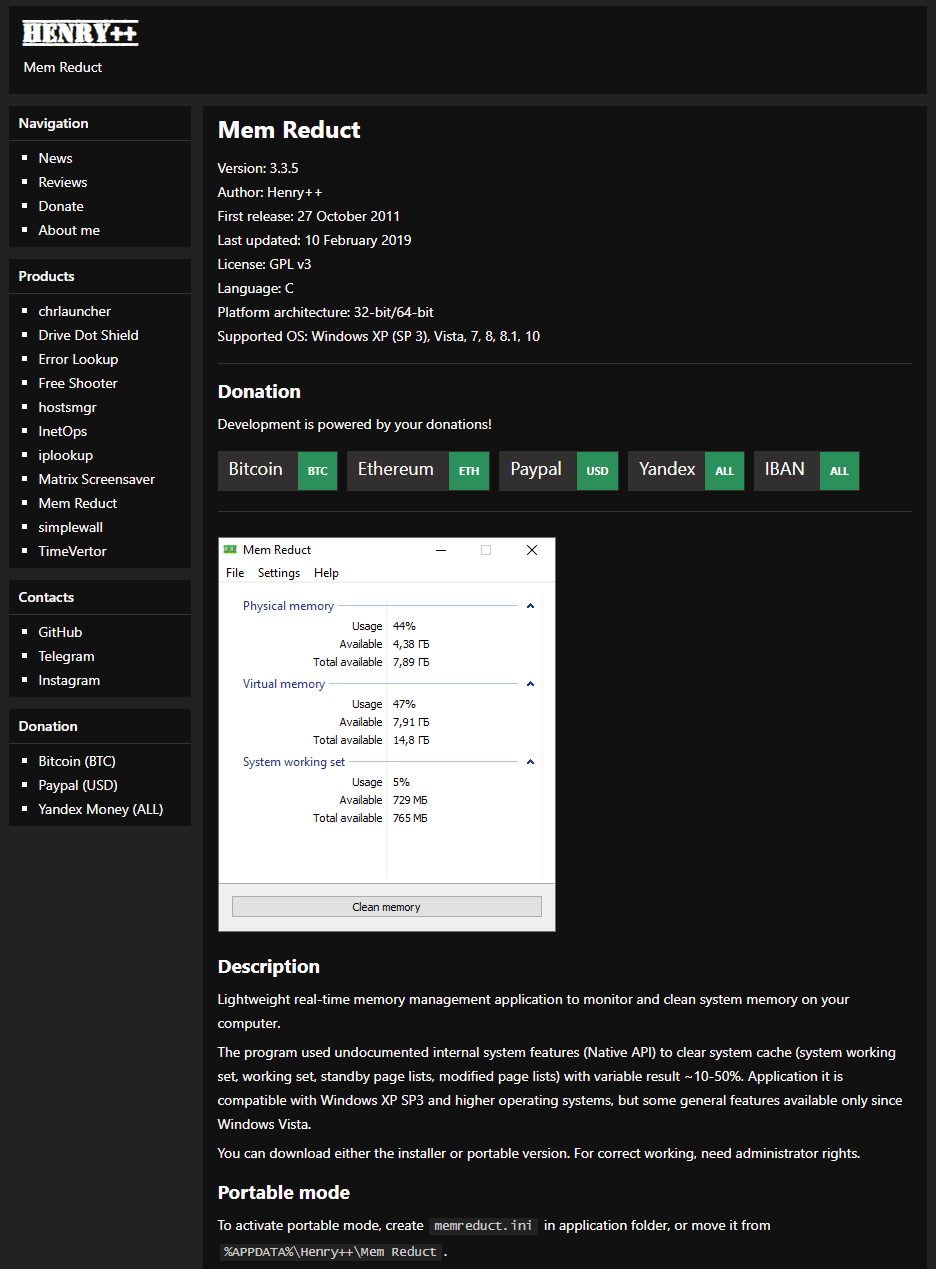Click the License: GPL v3 text
936x1269 pixels.
tap(265, 264)
